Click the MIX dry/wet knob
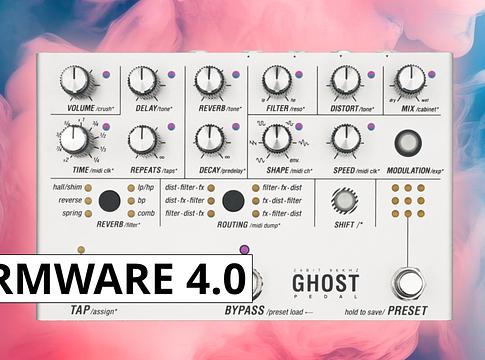This screenshot has height=360, width=485. click(411, 79)
